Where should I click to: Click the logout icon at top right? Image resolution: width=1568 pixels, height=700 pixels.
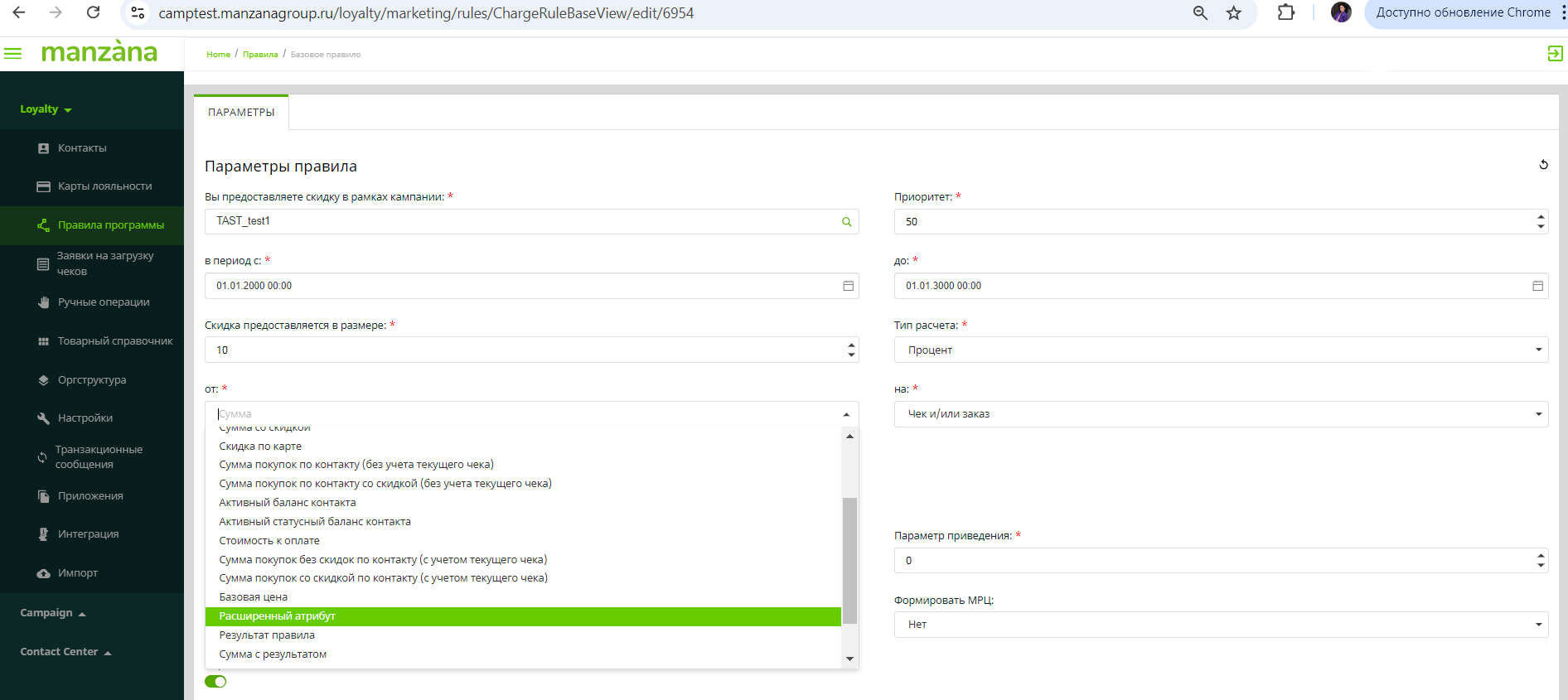[1555, 54]
